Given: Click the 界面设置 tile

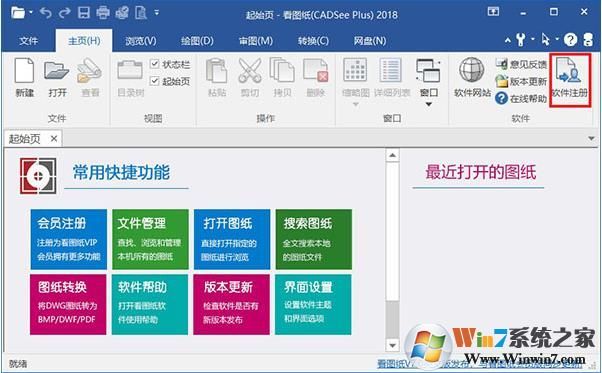Looking at the screenshot, I should pyautogui.click(x=313, y=304).
